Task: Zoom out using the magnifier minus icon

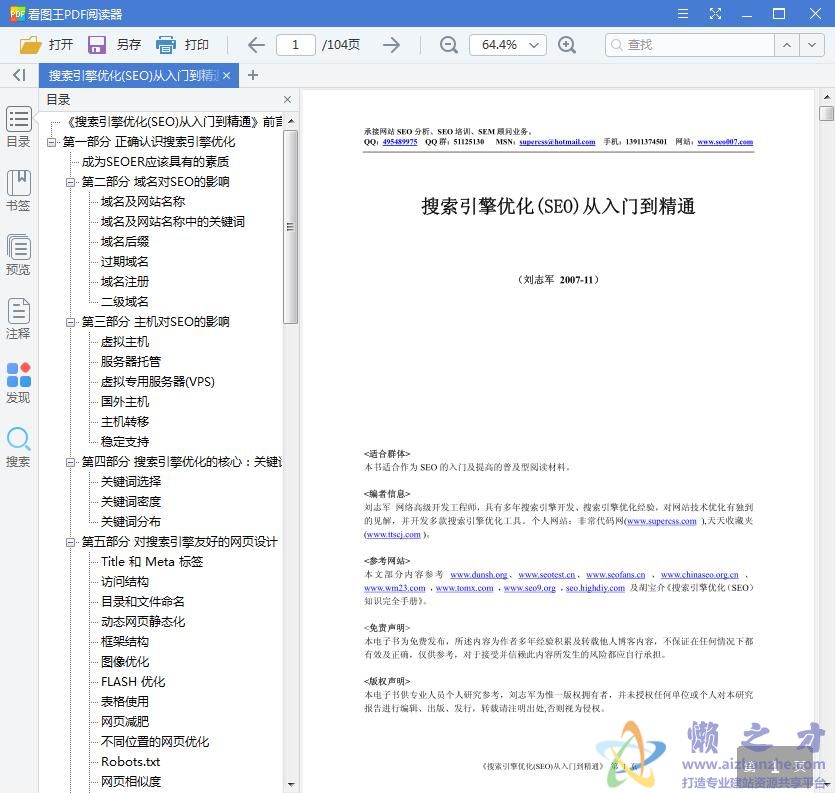Action: click(448, 45)
